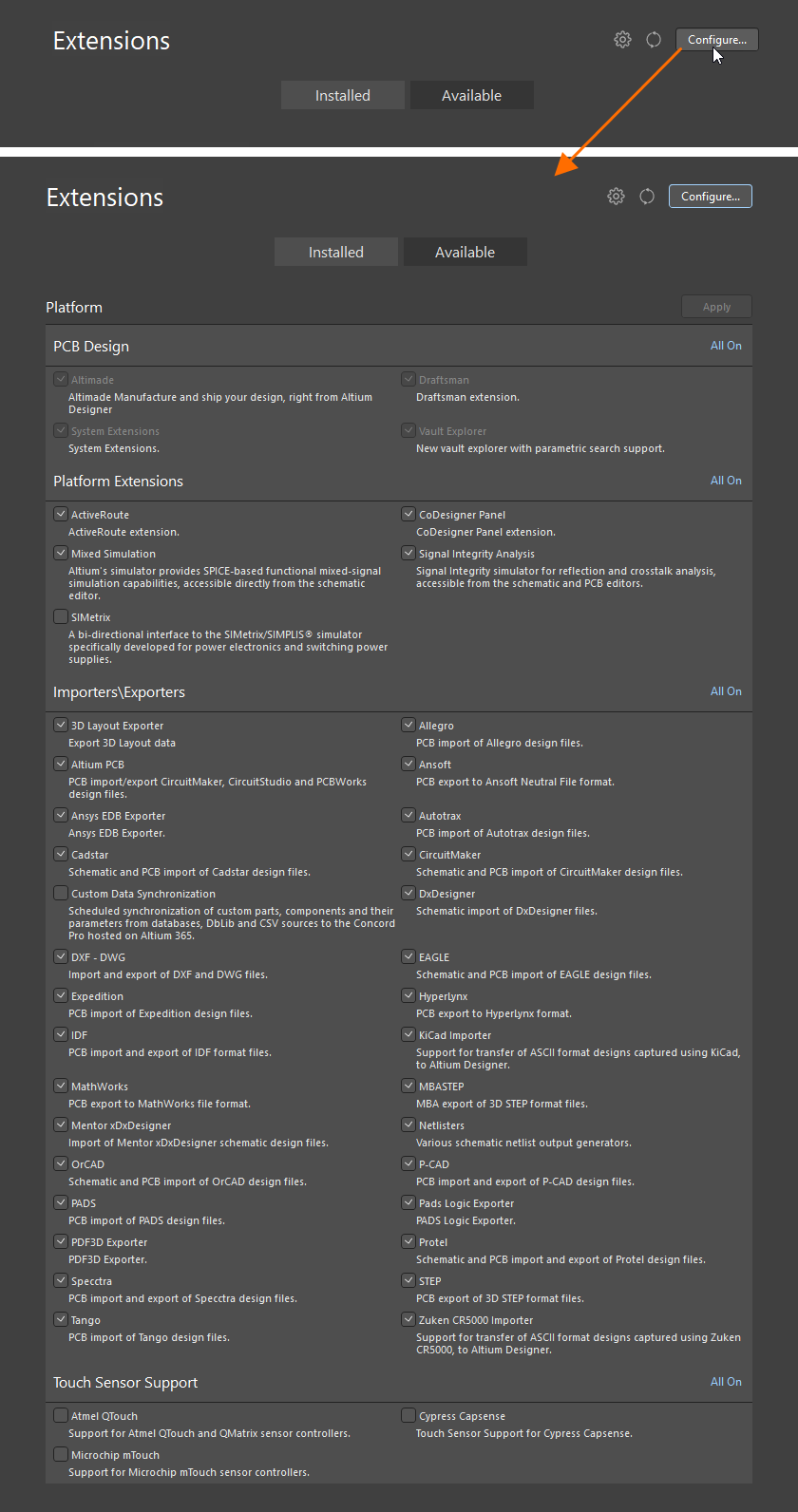Image resolution: width=798 pixels, height=1512 pixels.
Task: Uncheck the Zuken CR5000 Importer checkbox
Action: (408, 1320)
